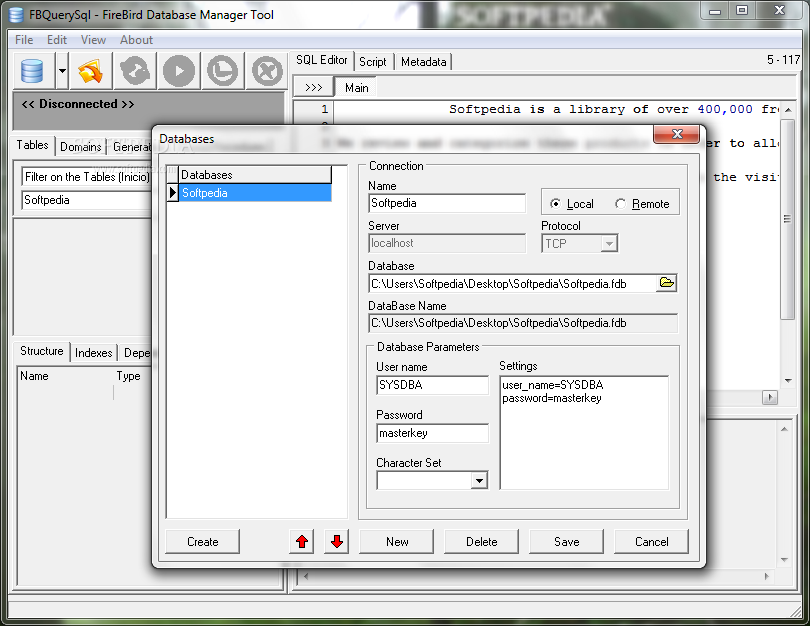Click the New button
The height and width of the screenshot is (626, 810).
coord(397,542)
